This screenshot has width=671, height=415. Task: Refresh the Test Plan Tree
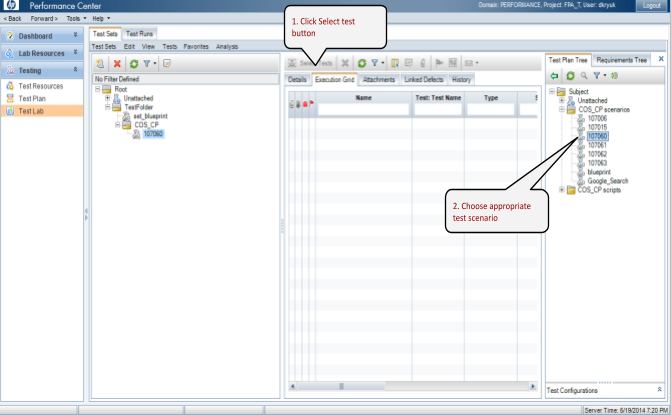coord(570,76)
